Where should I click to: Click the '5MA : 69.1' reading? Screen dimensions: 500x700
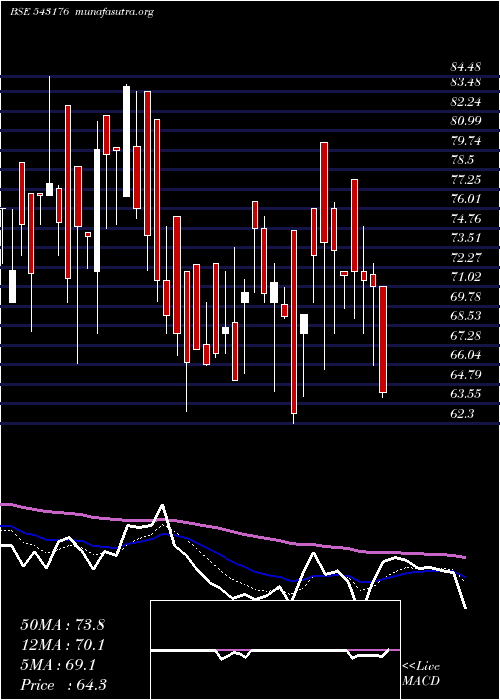point(58,665)
